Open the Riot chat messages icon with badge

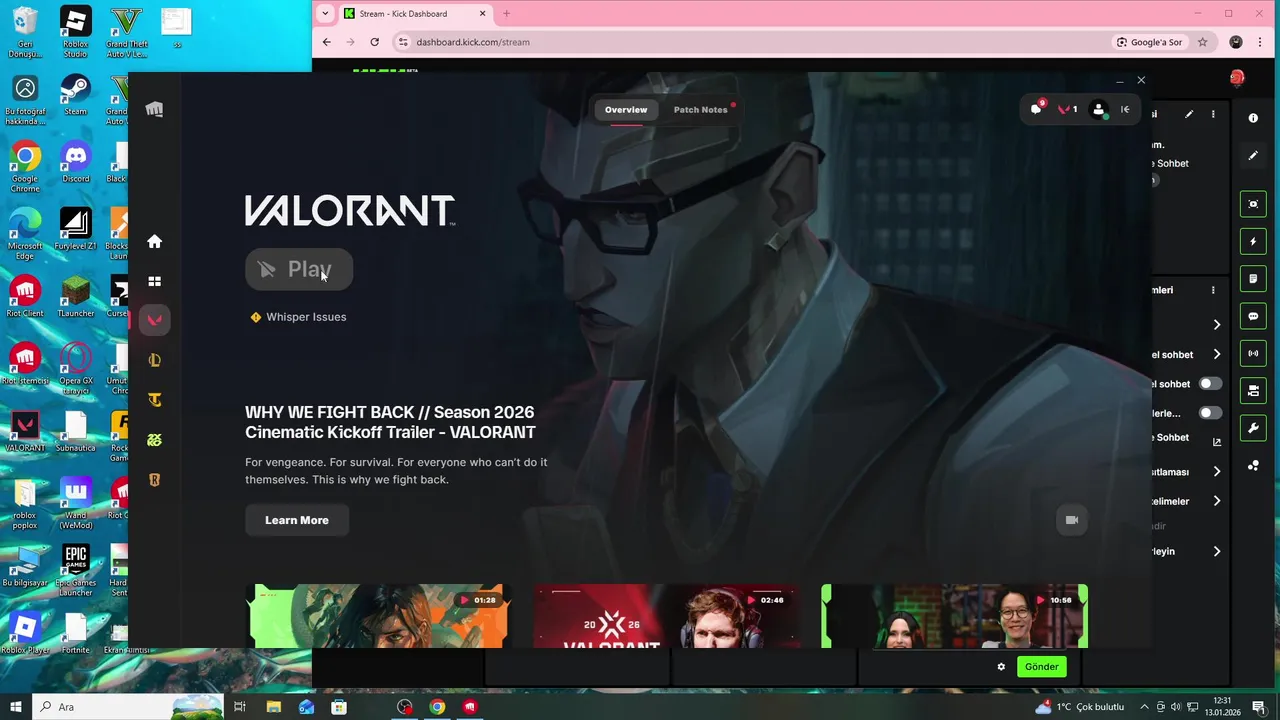[1037, 109]
